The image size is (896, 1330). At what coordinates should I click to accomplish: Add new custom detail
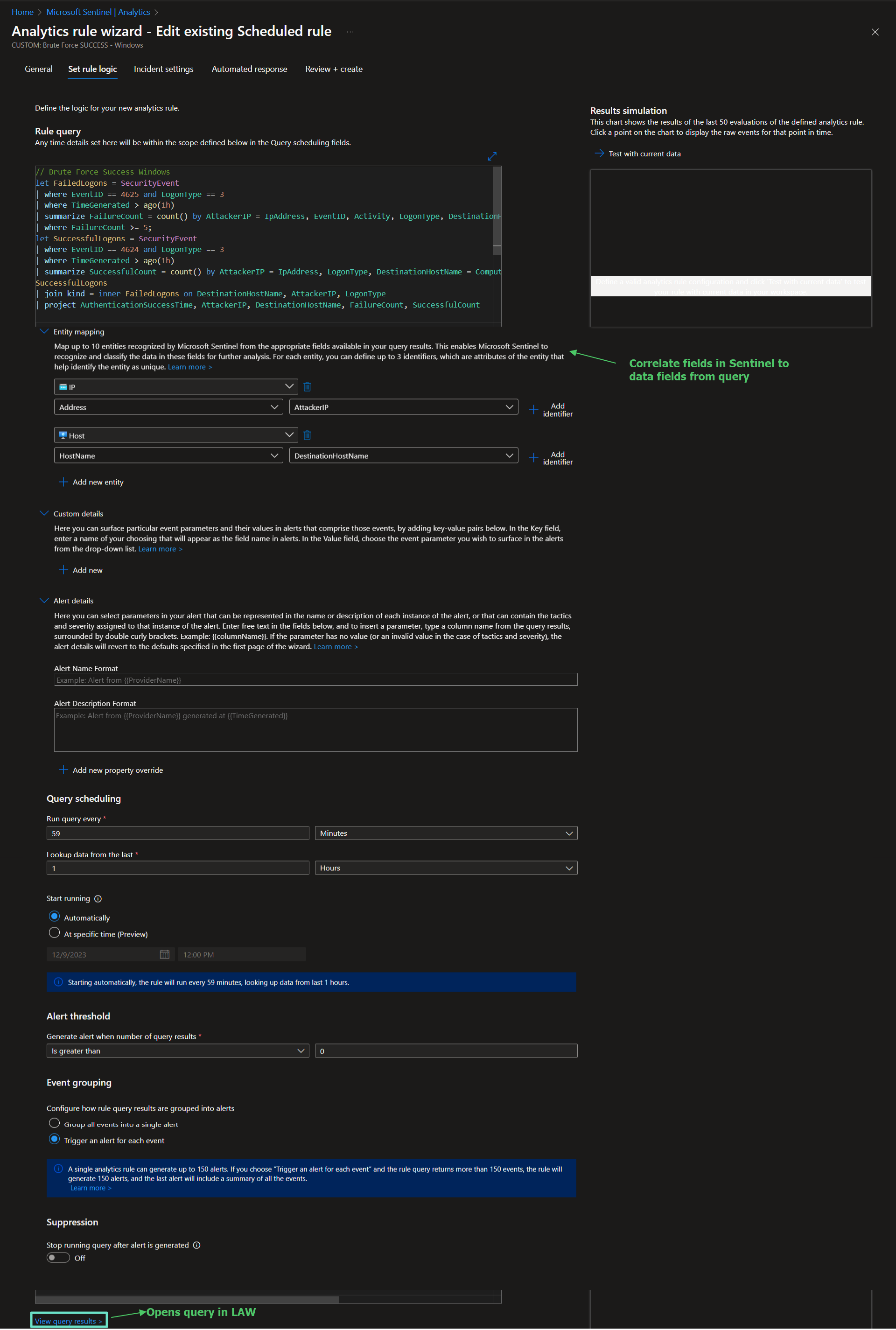pos(81,570)
